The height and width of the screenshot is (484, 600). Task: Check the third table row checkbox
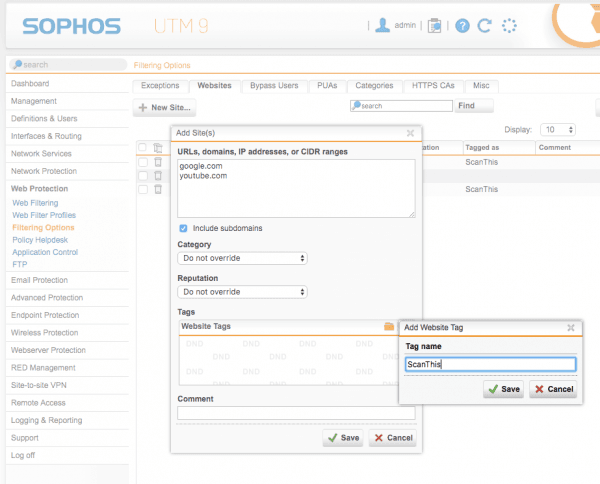pos(143,189)
